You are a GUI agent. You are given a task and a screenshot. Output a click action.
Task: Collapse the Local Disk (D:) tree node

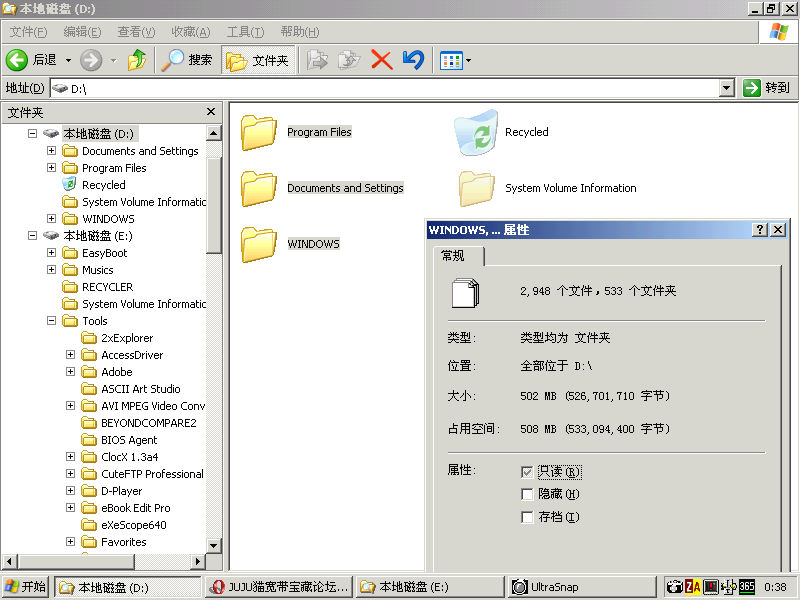pyautogui.click(x=33, y=134)
